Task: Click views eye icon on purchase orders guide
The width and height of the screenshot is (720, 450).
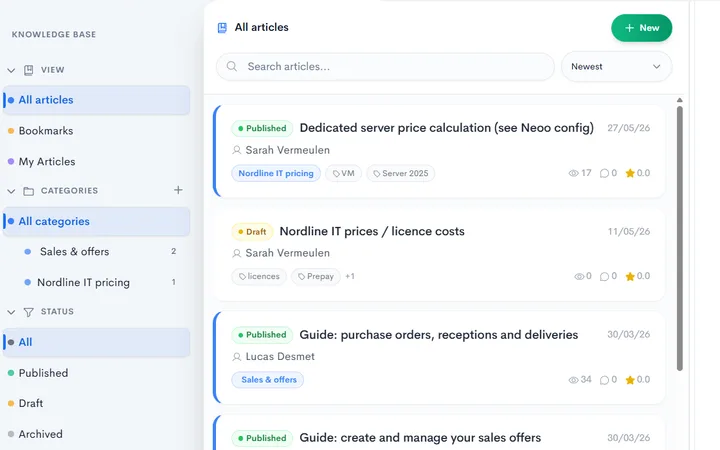Action: point(573,380)
